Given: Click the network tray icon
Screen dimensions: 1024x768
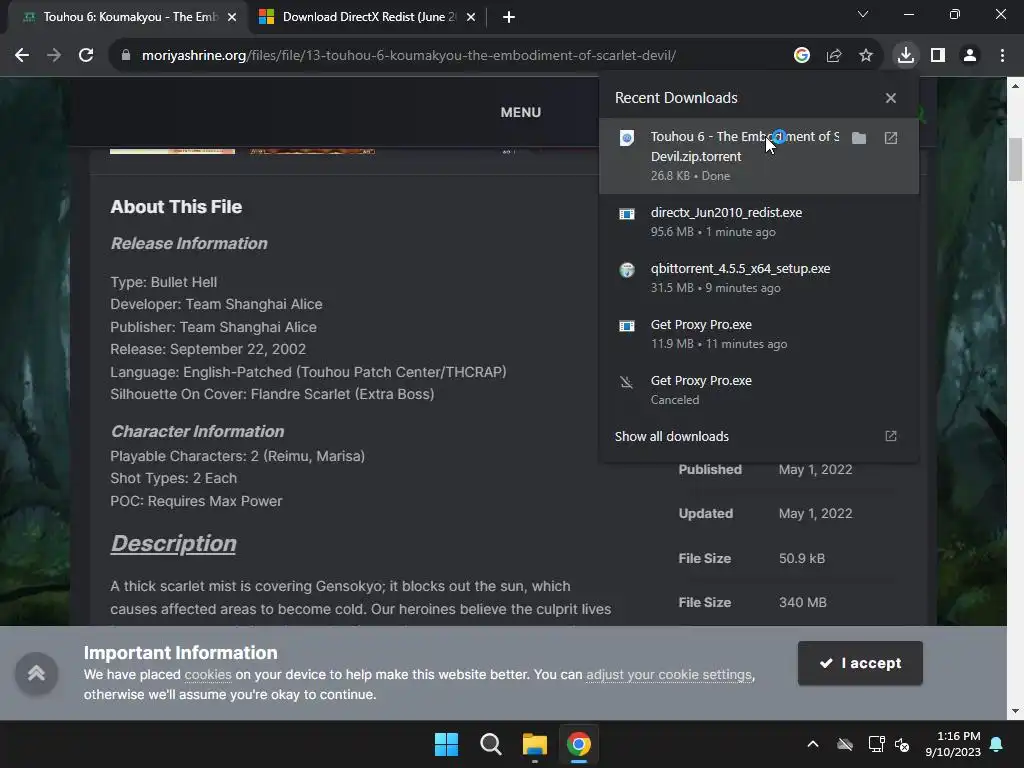Looking at the screenshot, I should tap(876, 744).
